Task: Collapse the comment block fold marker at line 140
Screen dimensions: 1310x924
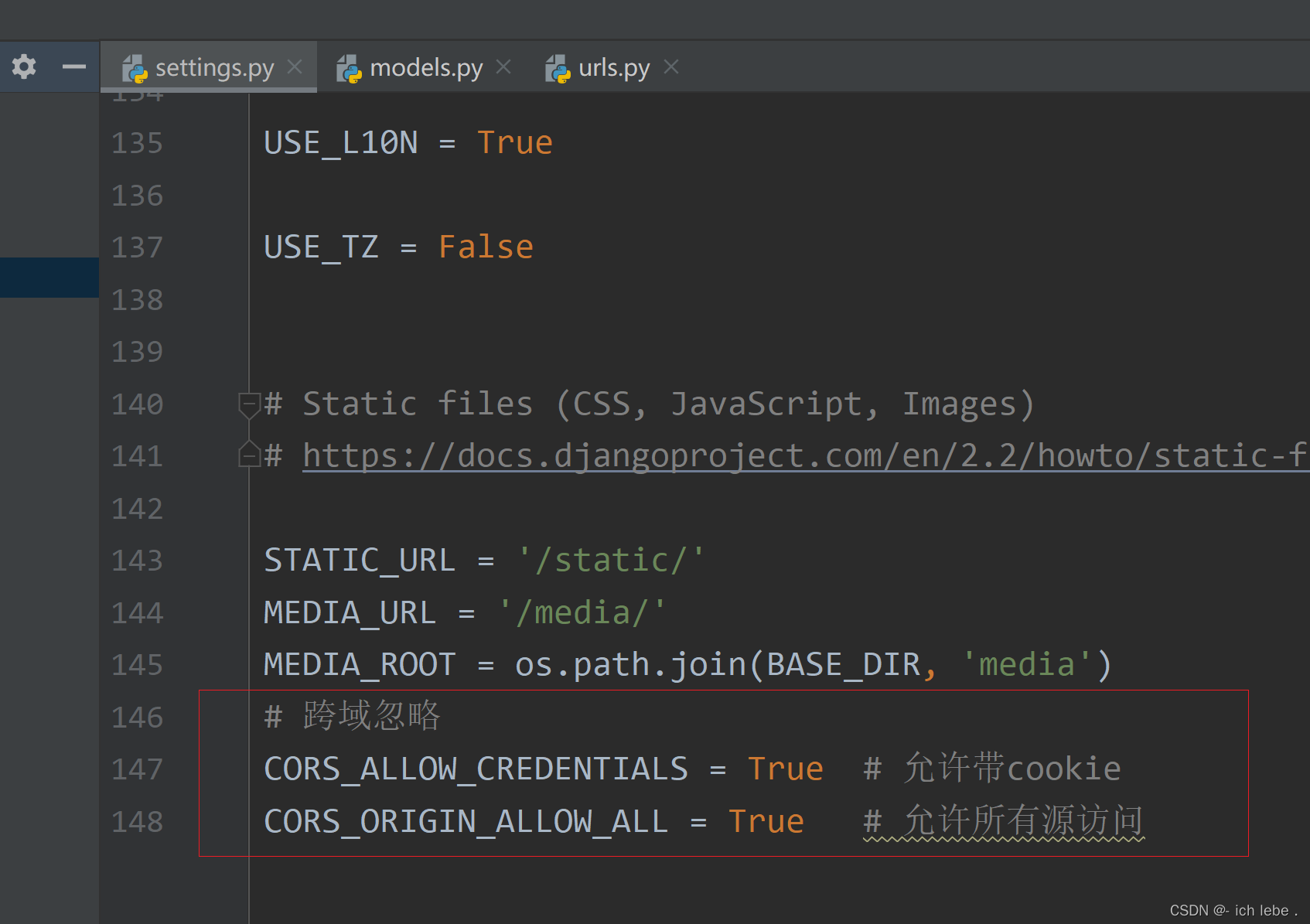Action: (x=249, y=405)
